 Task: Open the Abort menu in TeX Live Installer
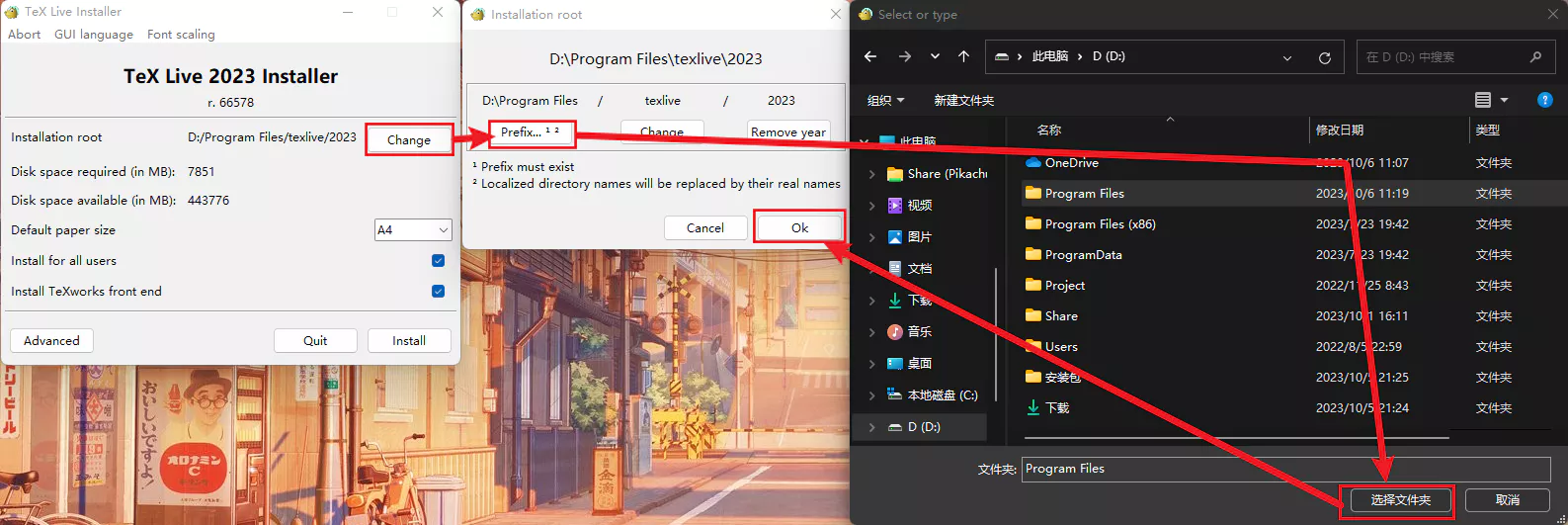coord(25,34)
